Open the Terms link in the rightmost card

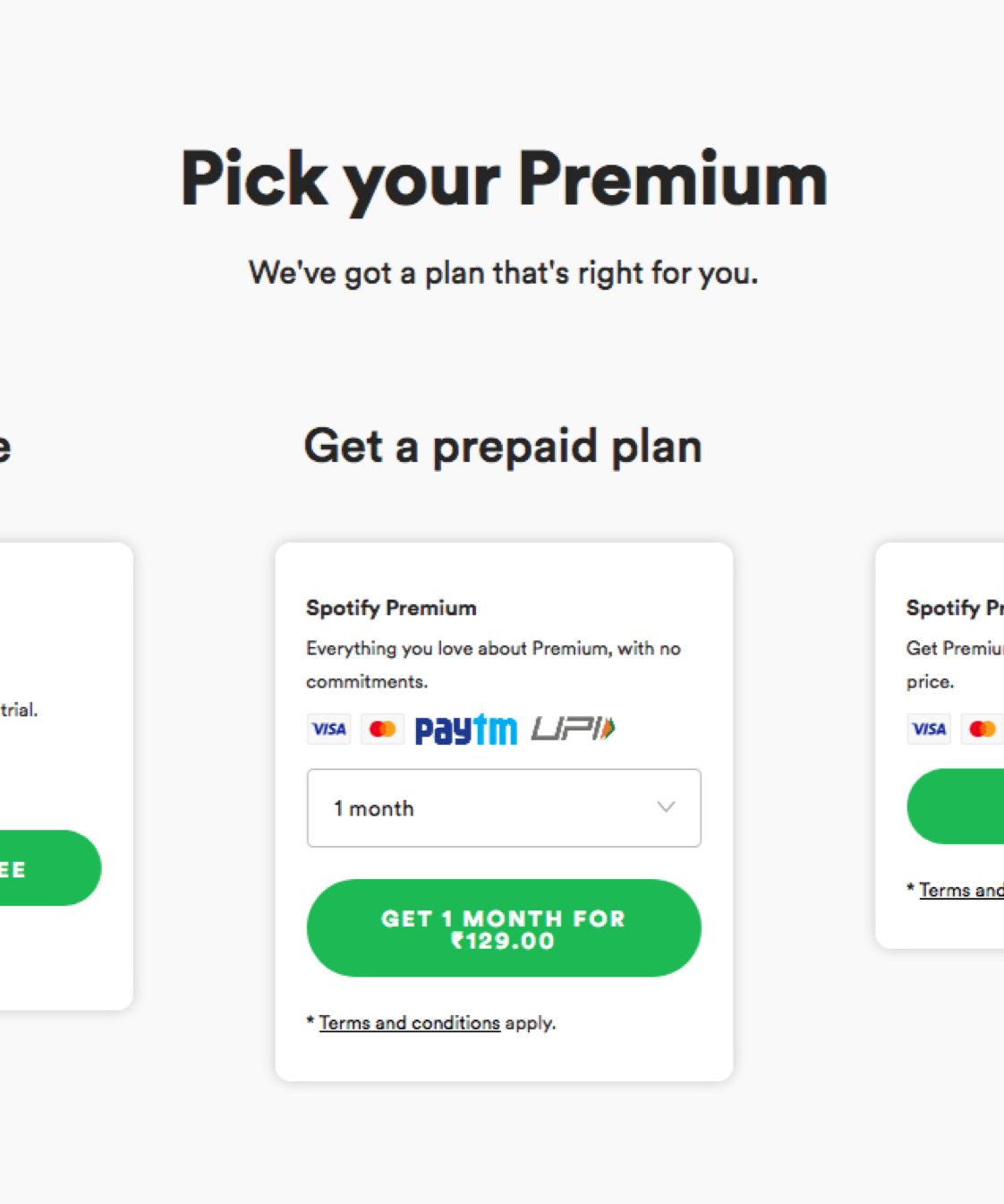960,891
